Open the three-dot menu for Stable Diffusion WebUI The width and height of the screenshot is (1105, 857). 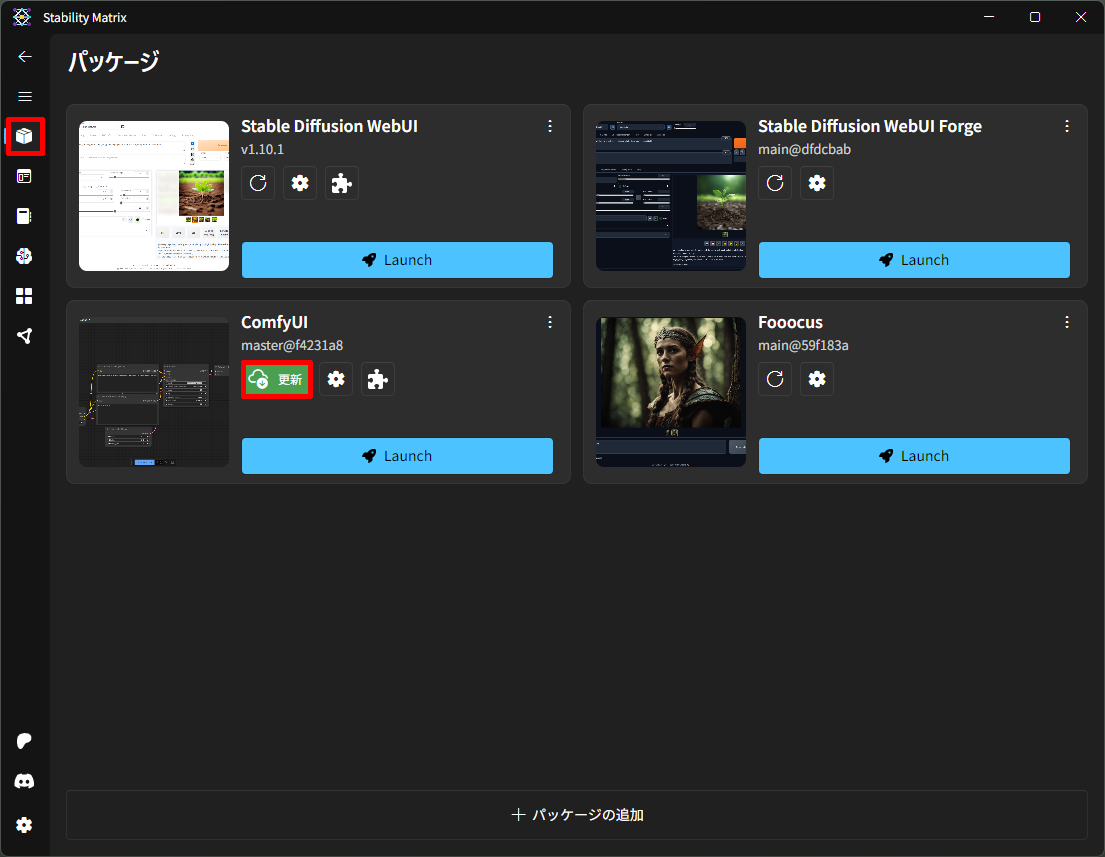point(550,126)
